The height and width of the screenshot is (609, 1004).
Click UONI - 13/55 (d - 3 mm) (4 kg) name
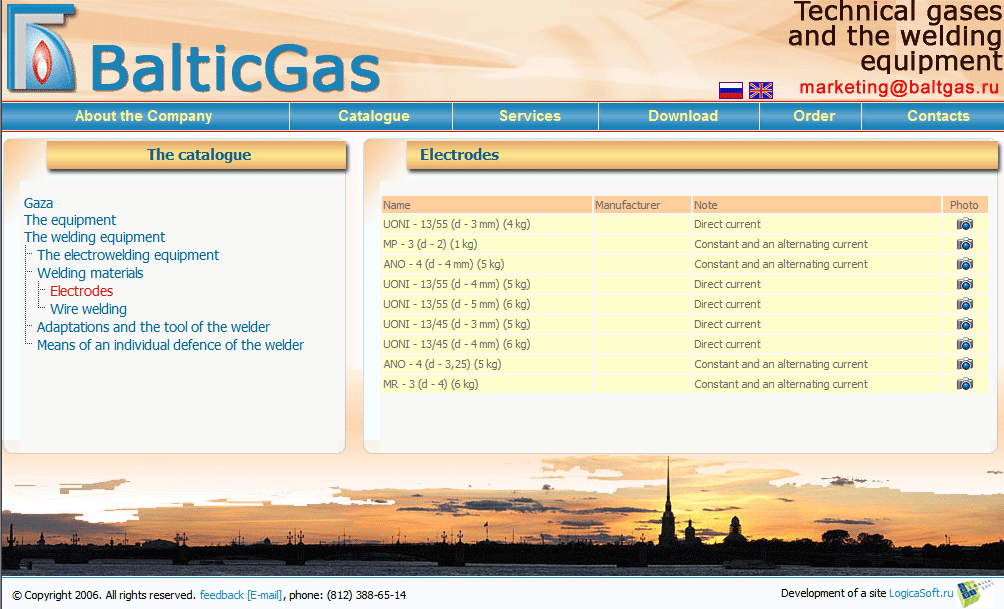point(457,224)
